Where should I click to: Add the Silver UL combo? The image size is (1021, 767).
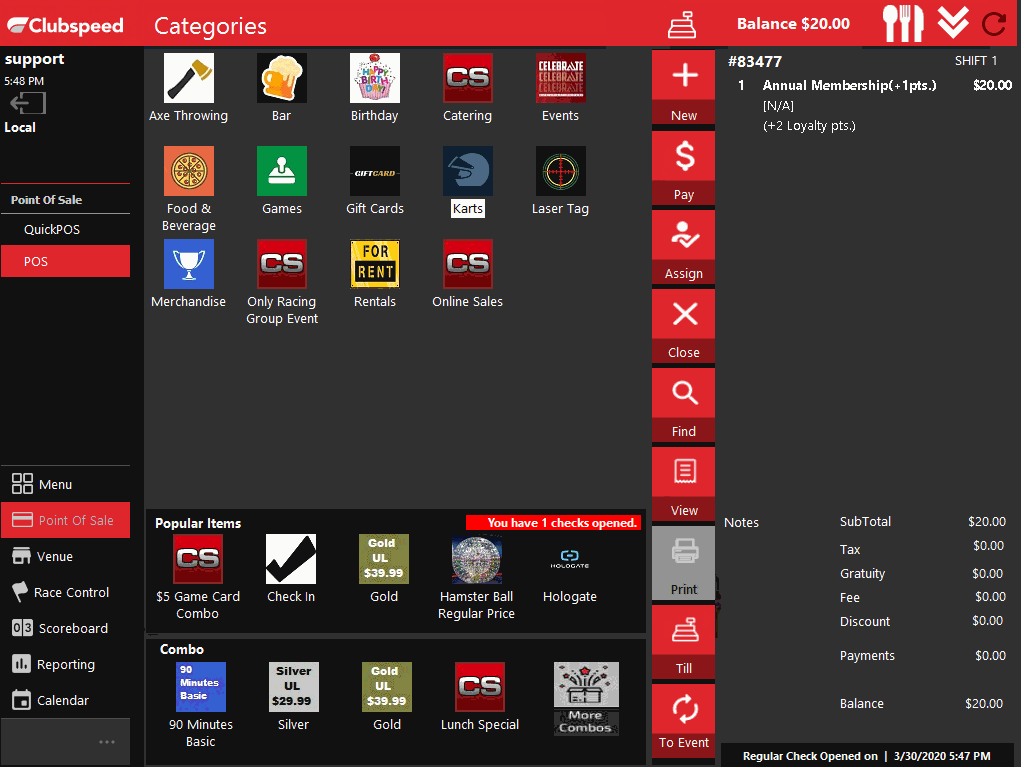coord(294,697)
